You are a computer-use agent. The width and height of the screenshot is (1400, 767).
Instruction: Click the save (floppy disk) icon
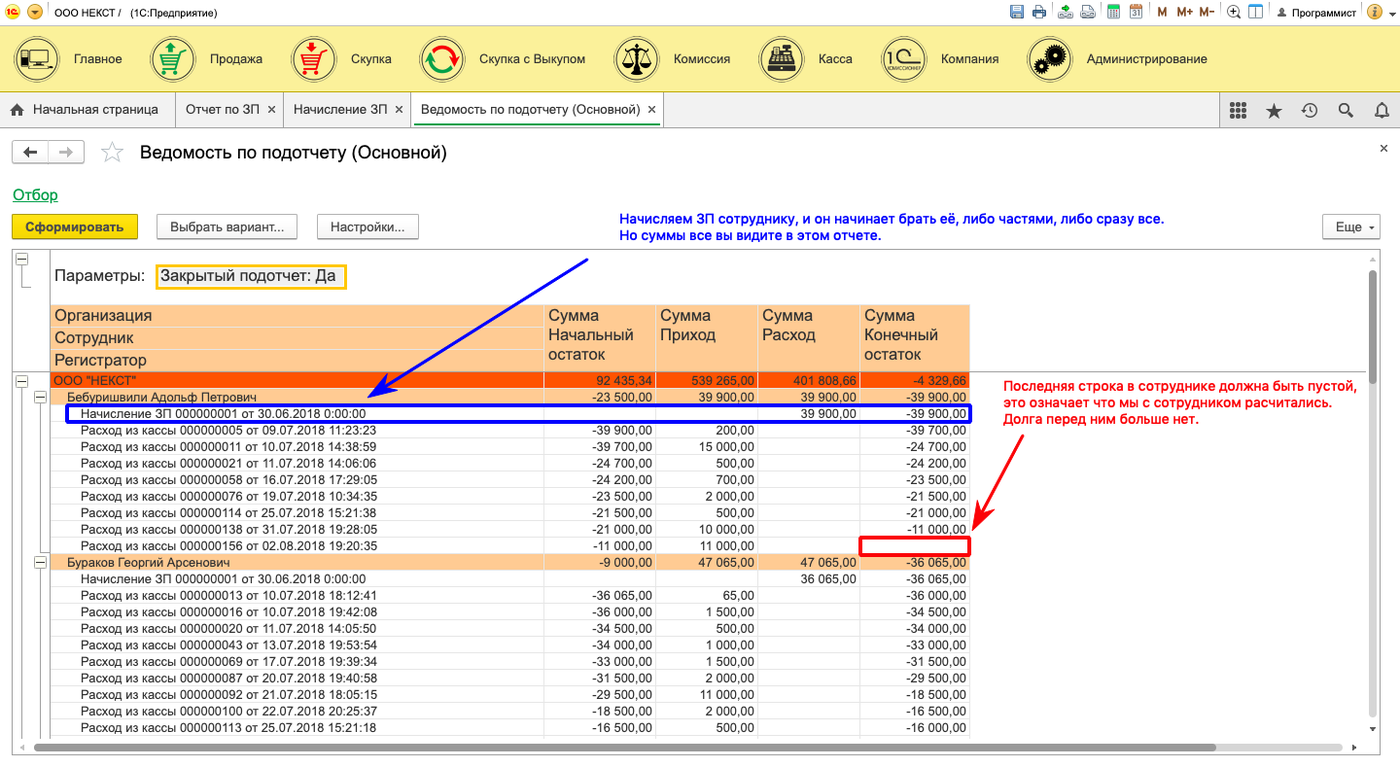pos(1017,12)
